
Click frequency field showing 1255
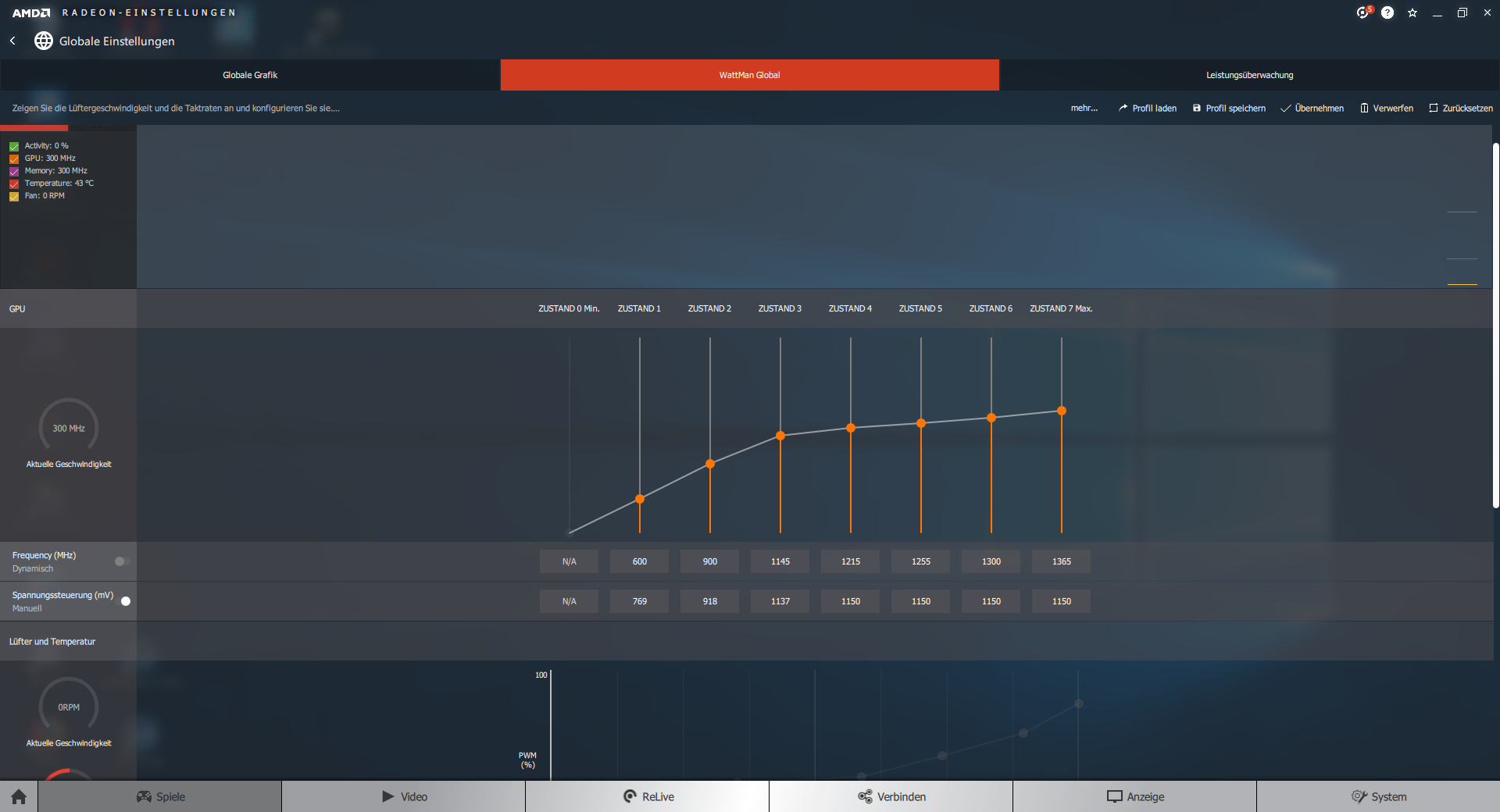point(921,561)
